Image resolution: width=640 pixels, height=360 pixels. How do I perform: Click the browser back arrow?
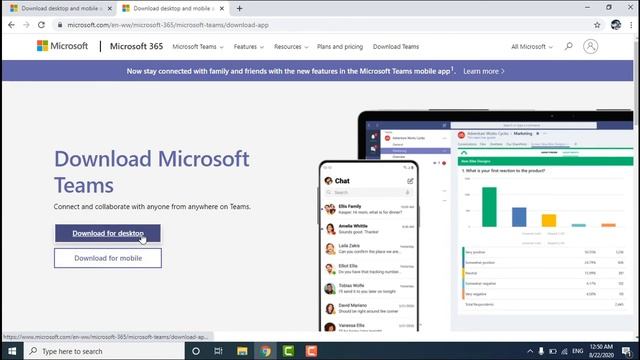pos(11,25)
